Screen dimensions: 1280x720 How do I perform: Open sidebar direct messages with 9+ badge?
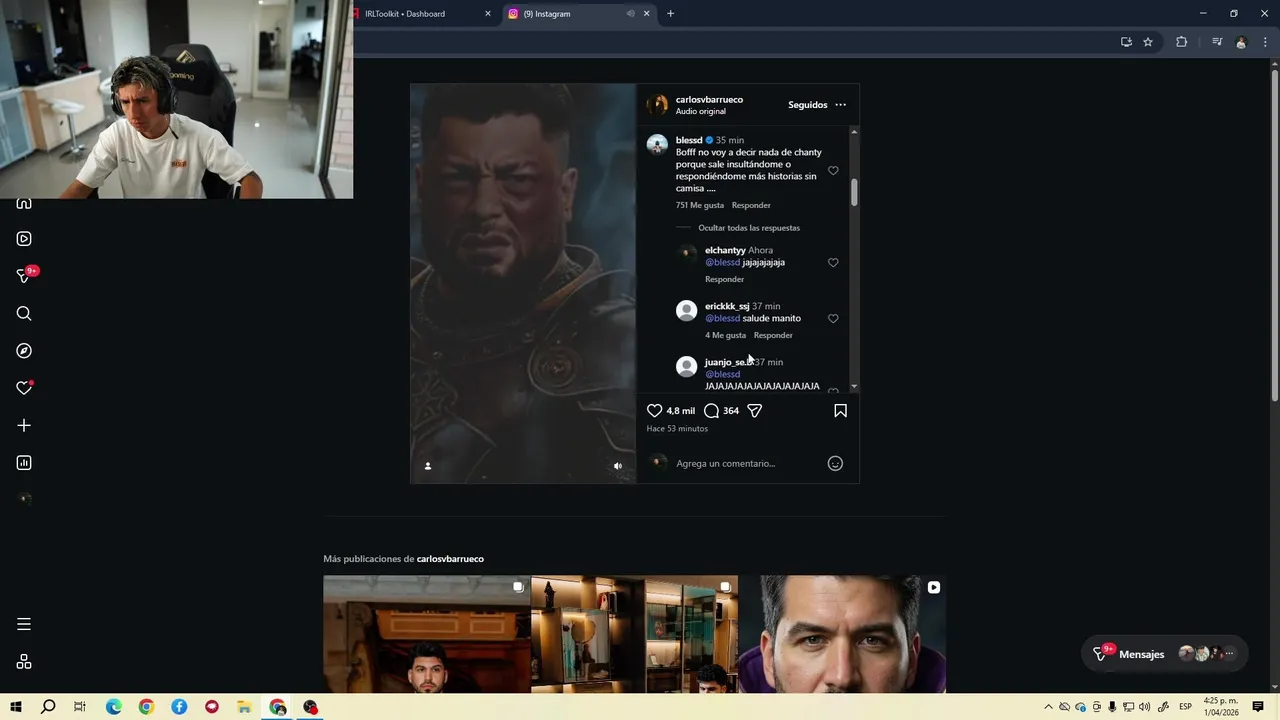26,275
